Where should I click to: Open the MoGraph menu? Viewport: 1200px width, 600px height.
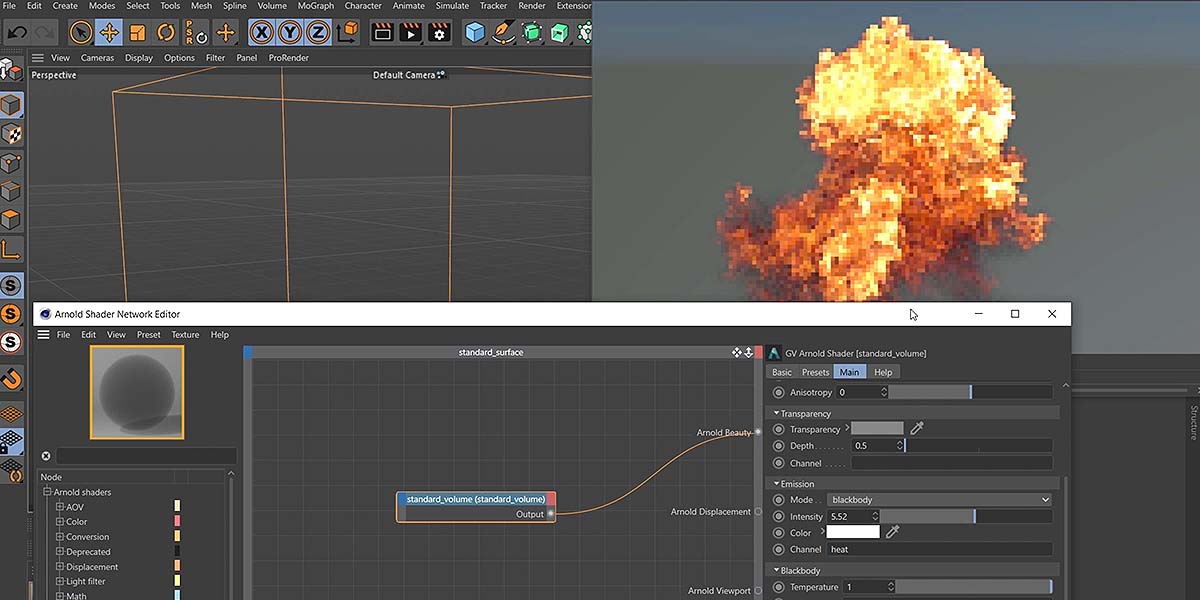pyautogui.click(x=316, y=6)
